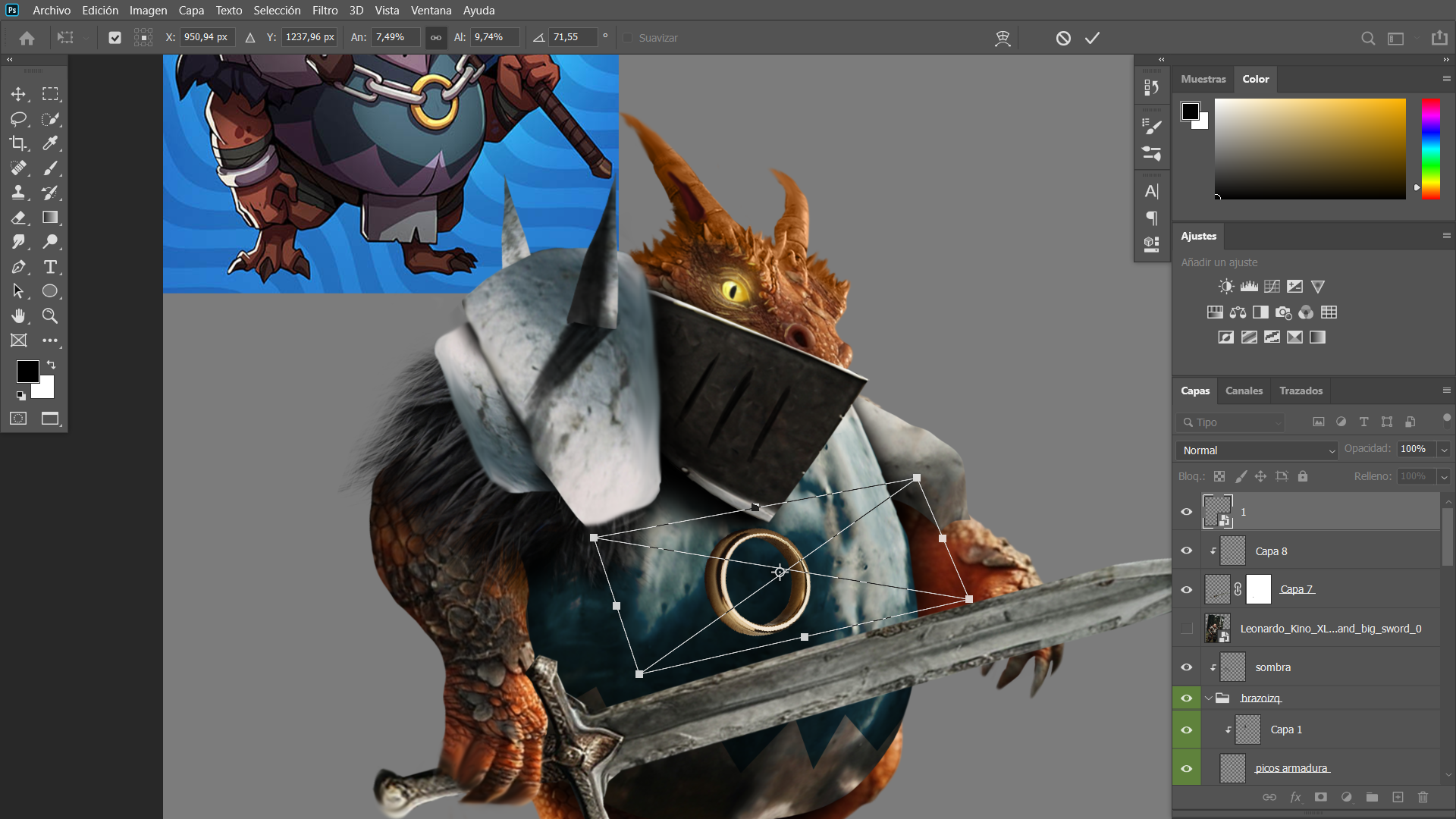This screenshot has height=819, width=1456.
Task: Hide the Capa 7 layer
Action: click(x=1187, y=590)
